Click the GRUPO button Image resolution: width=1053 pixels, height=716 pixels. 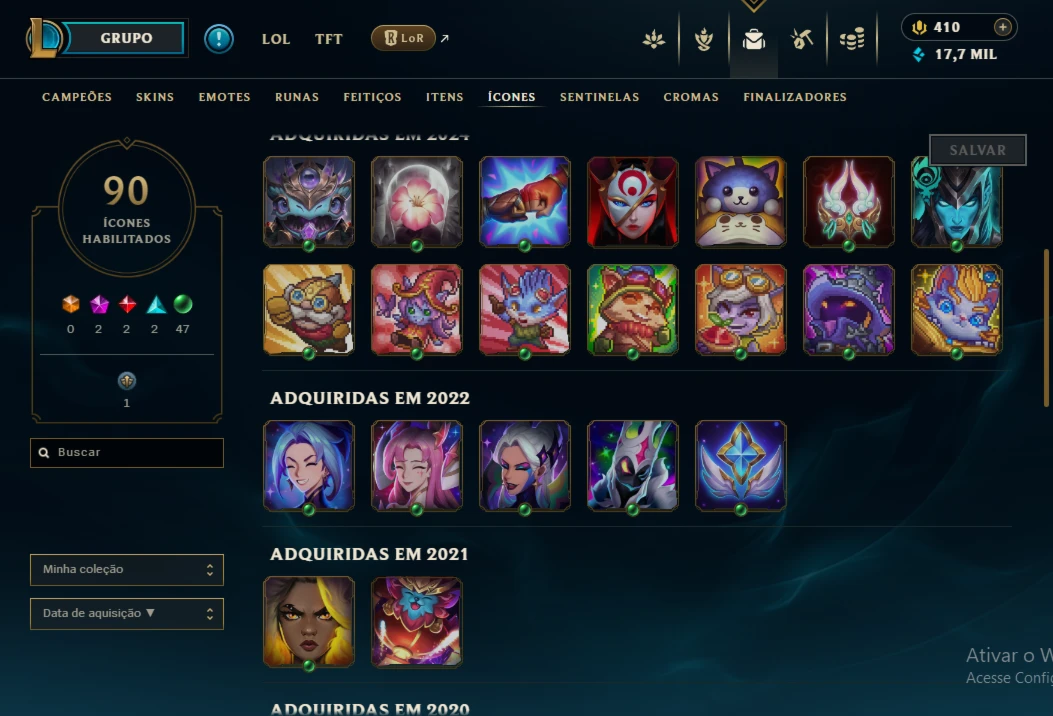(125, 38)
